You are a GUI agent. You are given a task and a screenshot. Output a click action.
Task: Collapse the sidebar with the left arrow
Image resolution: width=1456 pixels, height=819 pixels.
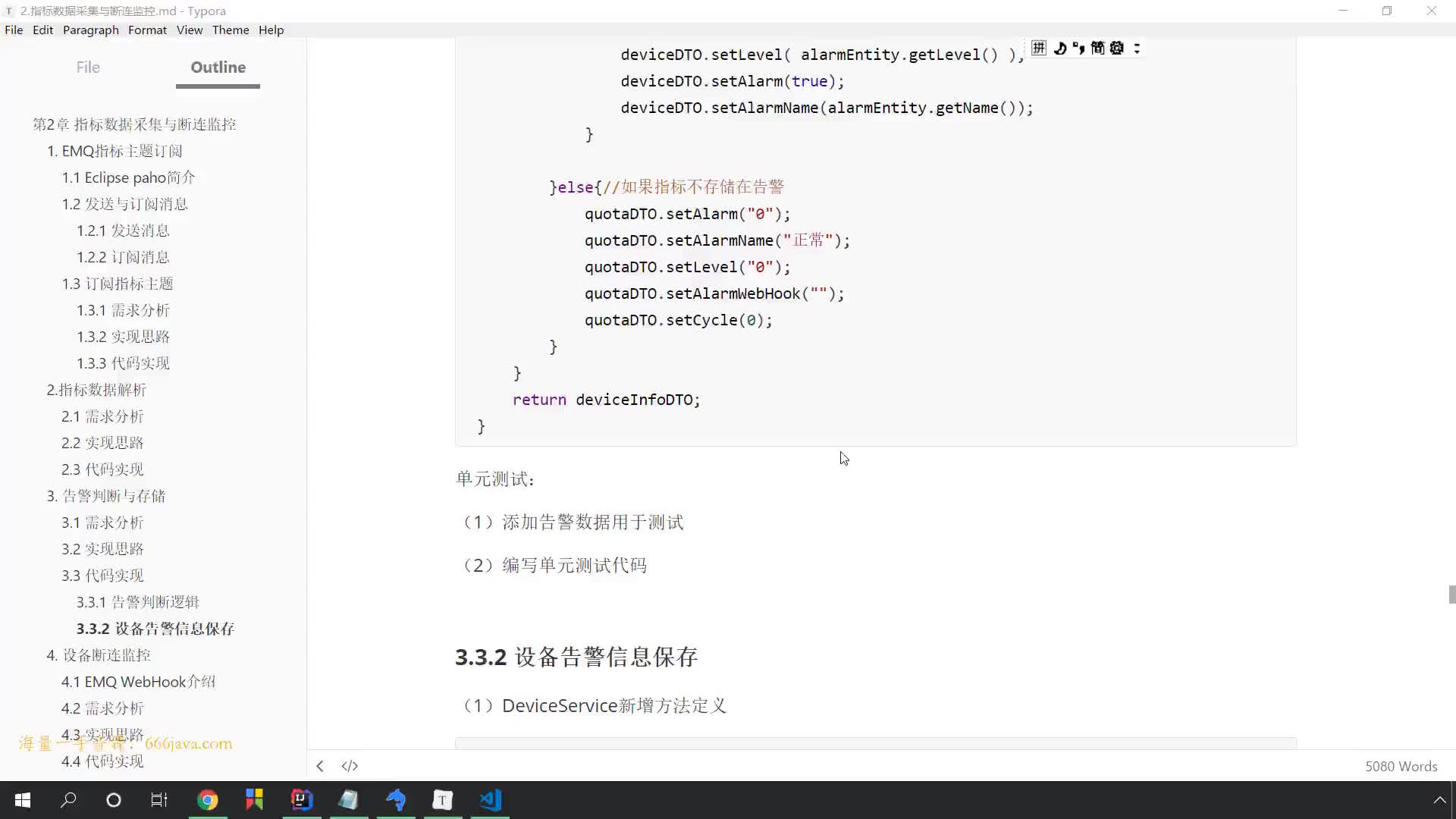[320, 766]
